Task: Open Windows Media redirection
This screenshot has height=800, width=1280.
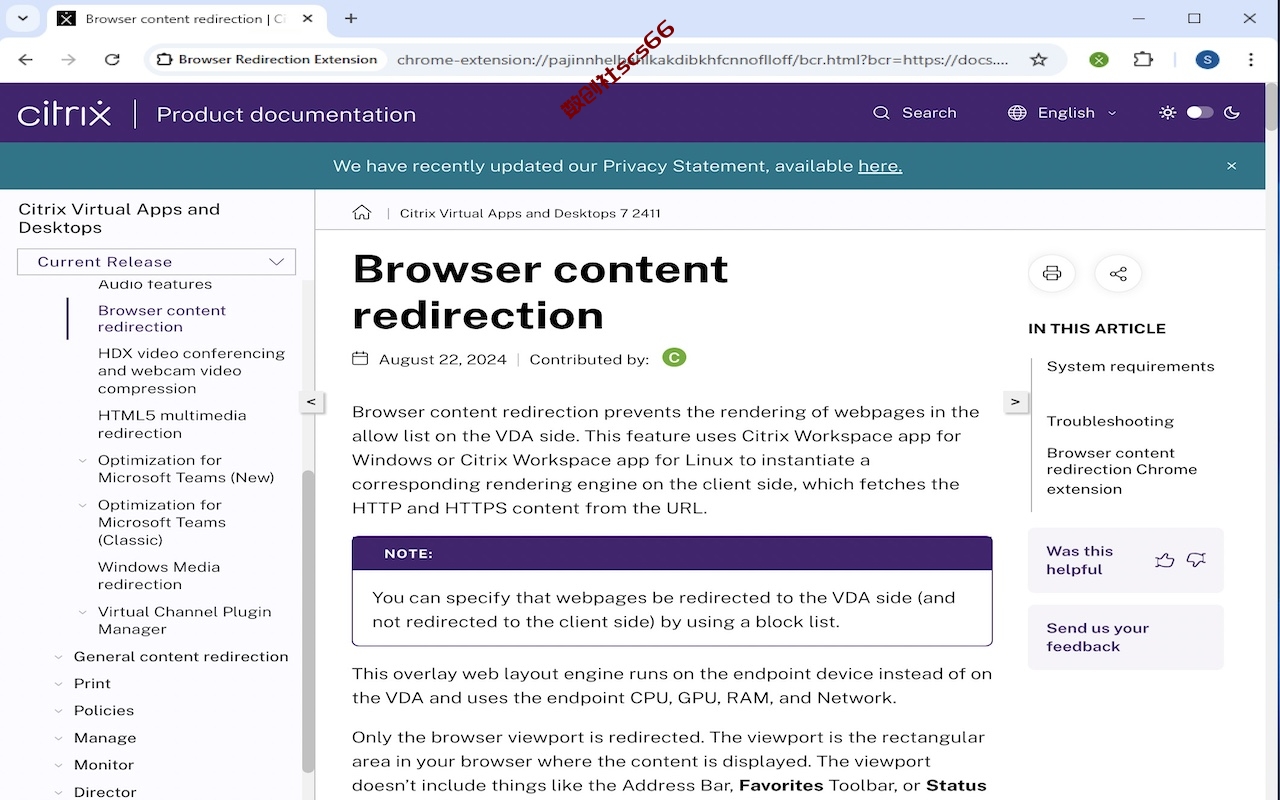Action: pos(159,575)
